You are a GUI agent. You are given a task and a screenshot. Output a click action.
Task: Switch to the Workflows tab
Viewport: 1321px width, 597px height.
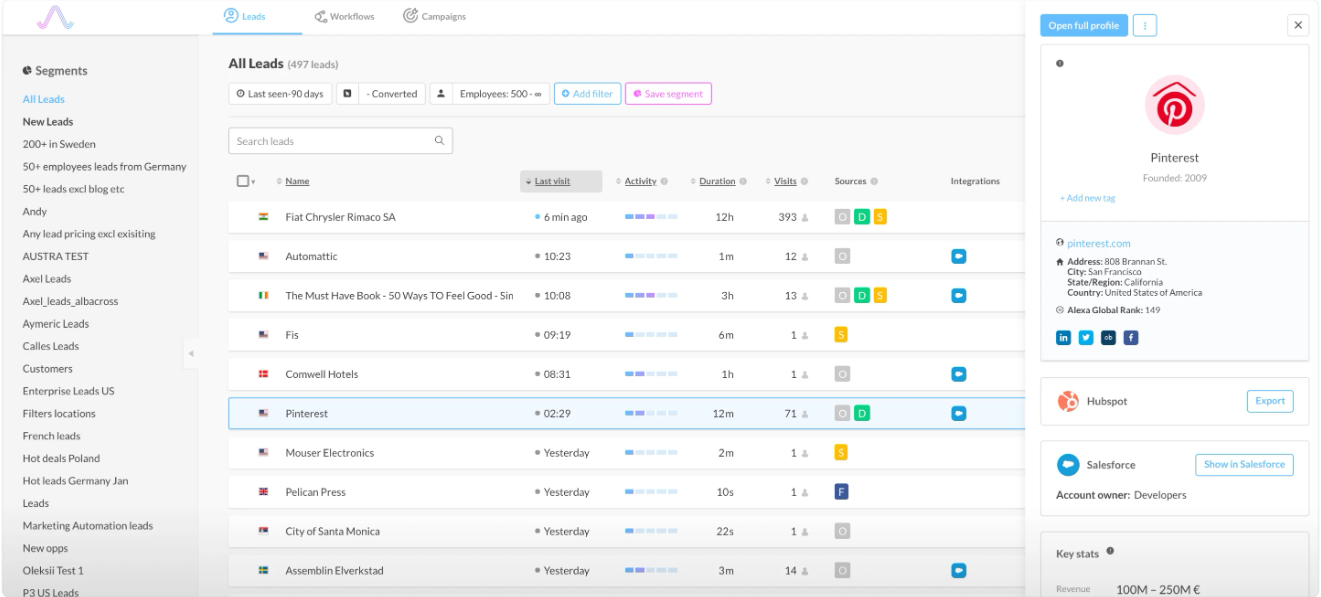pyautogui.click(x=344, y=17)
